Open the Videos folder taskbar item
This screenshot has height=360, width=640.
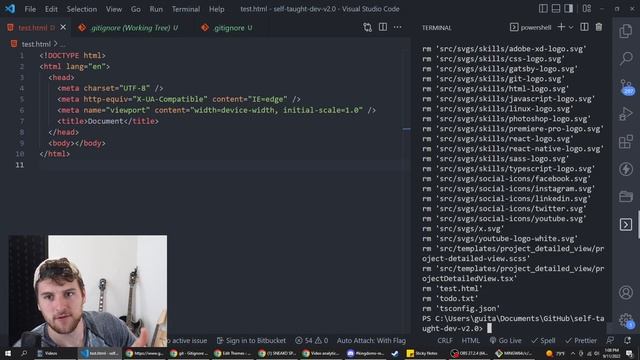[x=48, y=353]
